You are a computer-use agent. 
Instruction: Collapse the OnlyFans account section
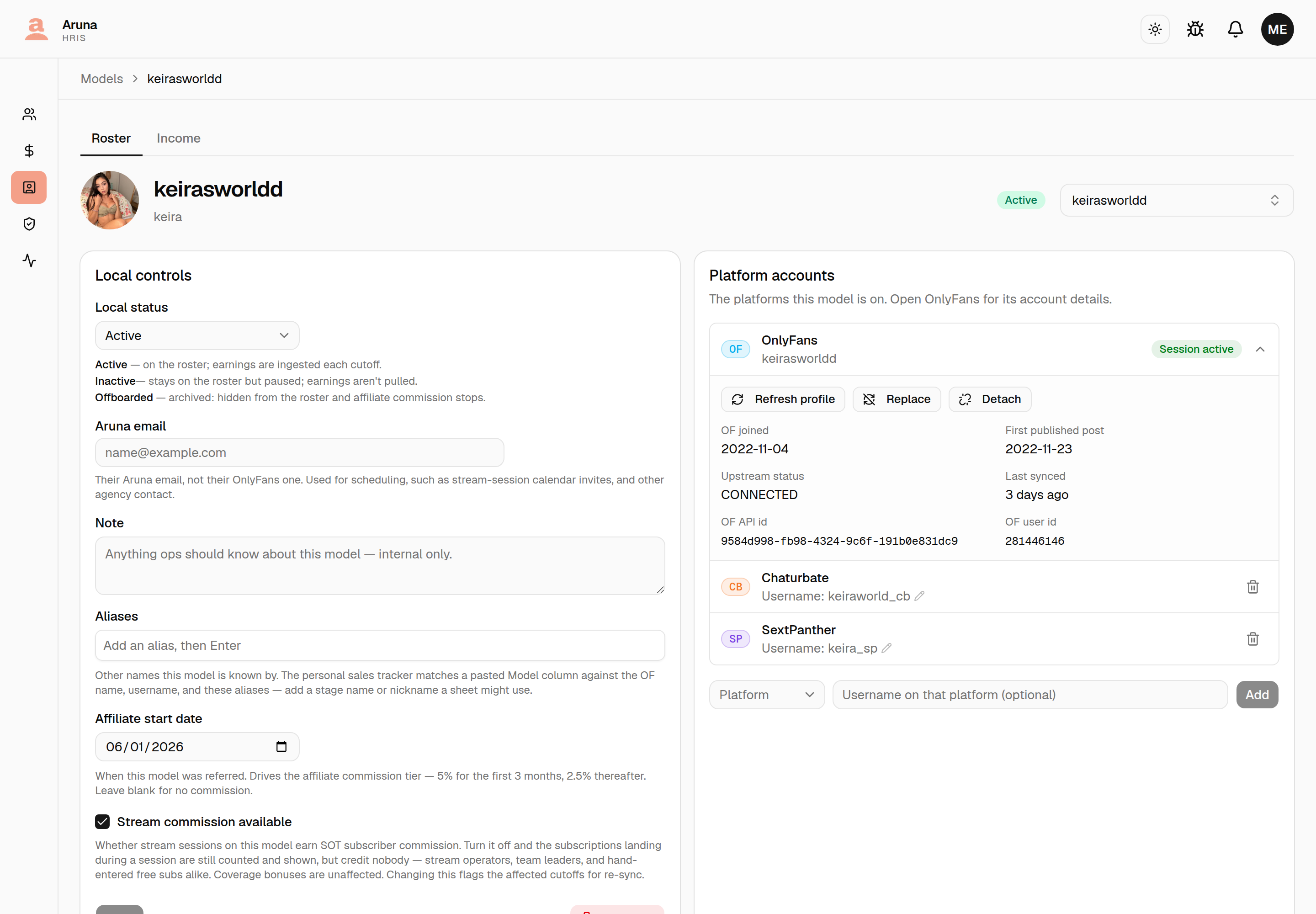coord(1260,349)
